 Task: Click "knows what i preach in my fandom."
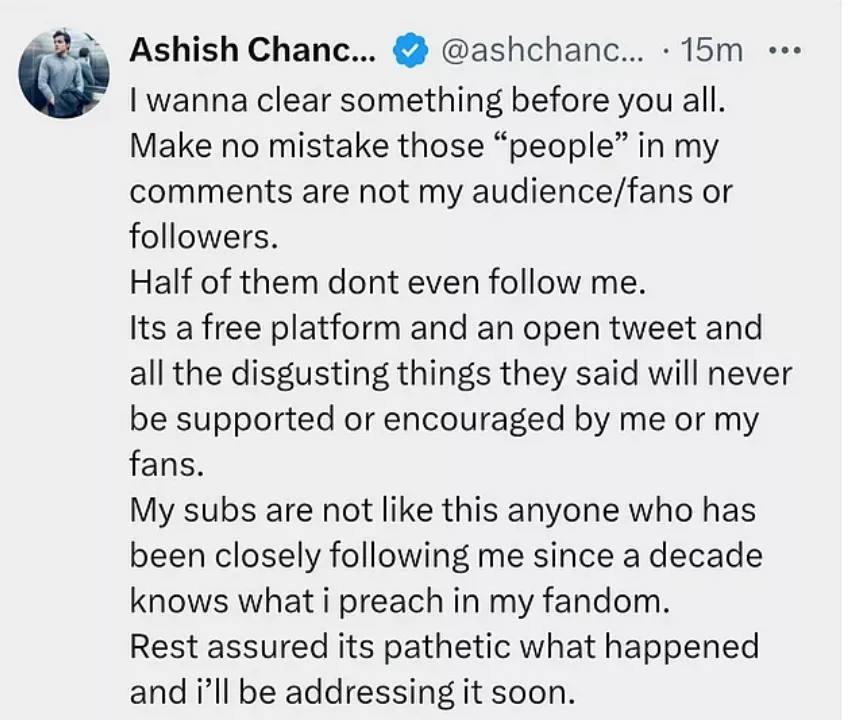(398, 600)
